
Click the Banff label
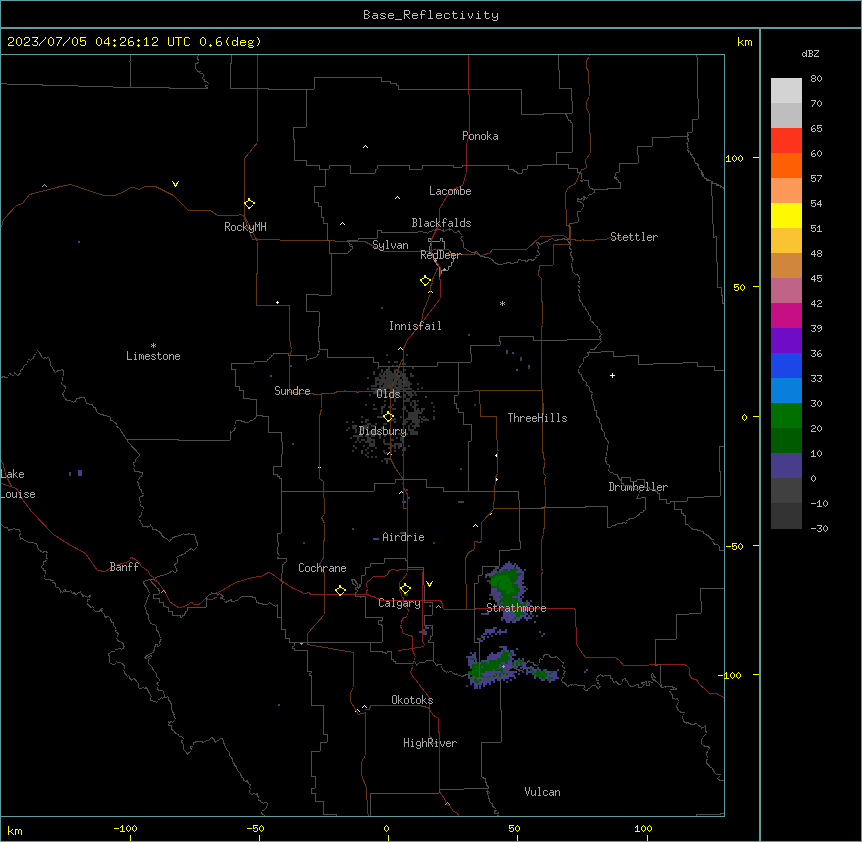pos(124,567)
